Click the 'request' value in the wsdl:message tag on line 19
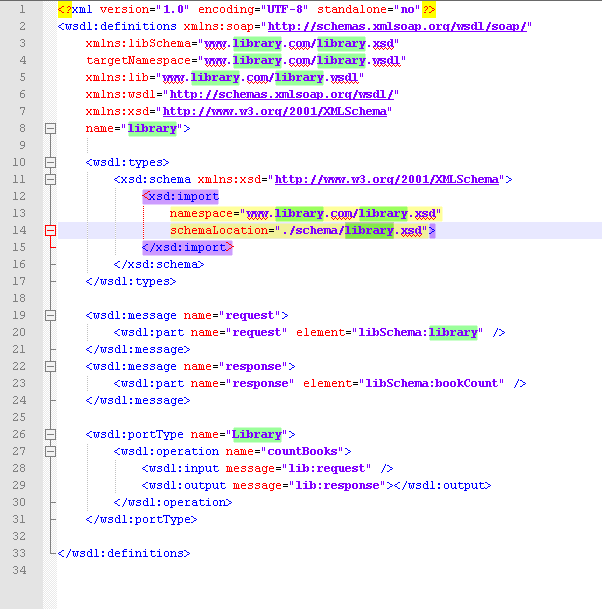 pos(252,315)
